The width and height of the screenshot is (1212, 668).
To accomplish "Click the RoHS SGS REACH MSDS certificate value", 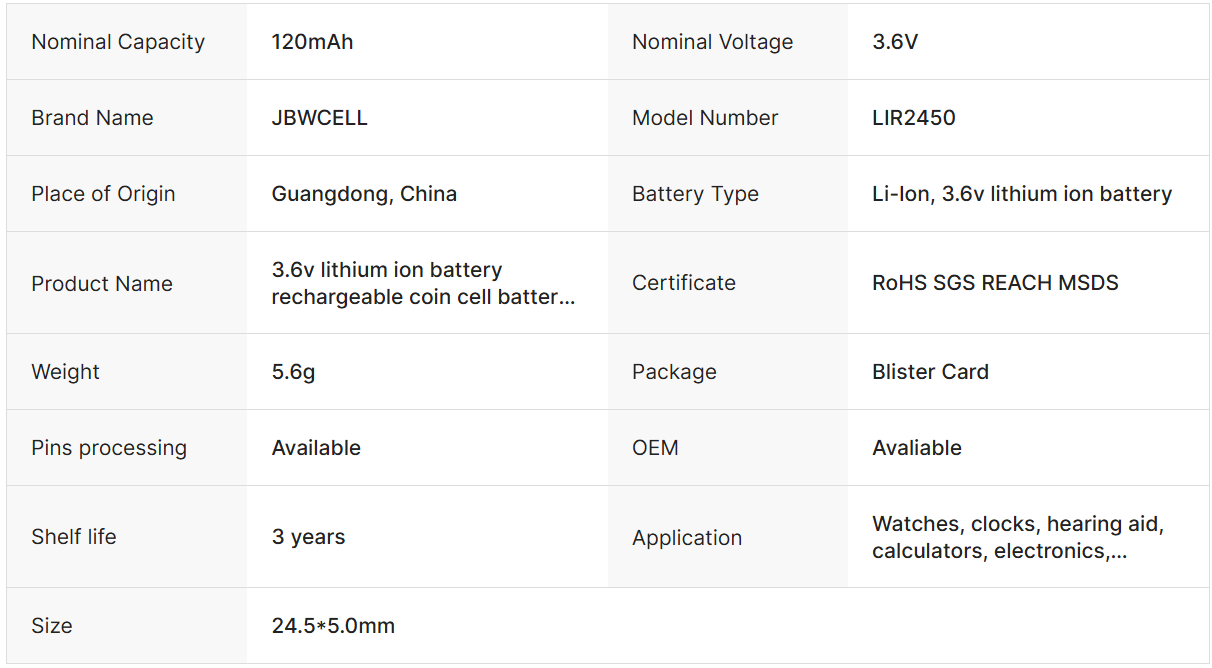I will (x=995, y=283).
